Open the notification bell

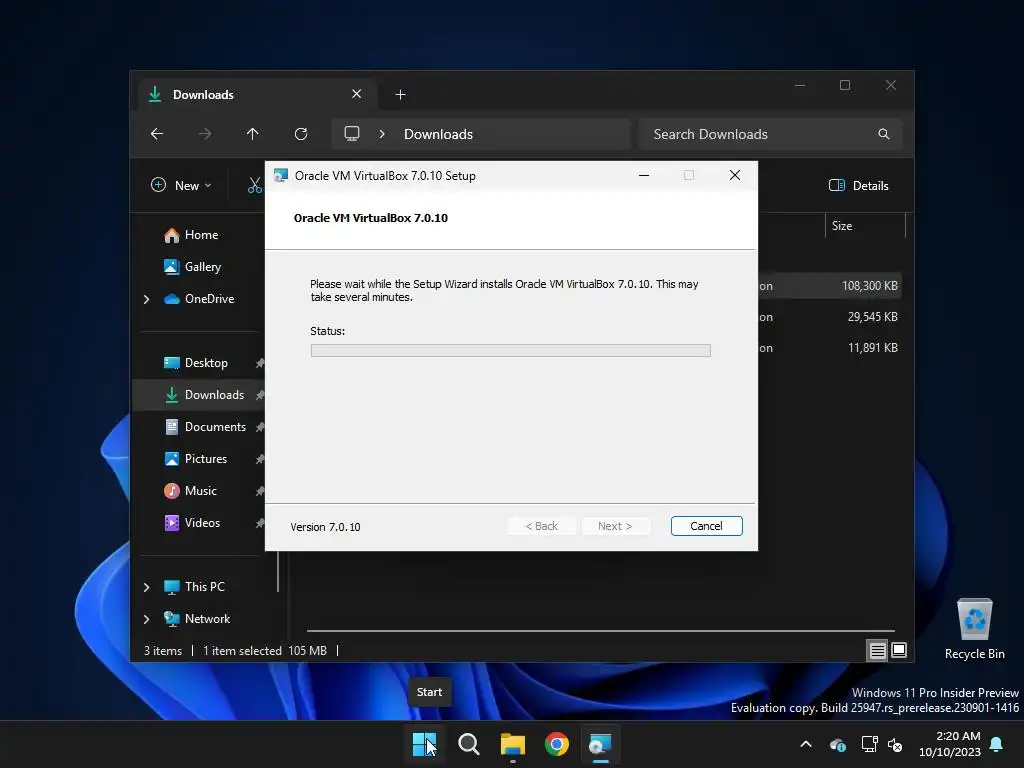click(x=997, y=744)
